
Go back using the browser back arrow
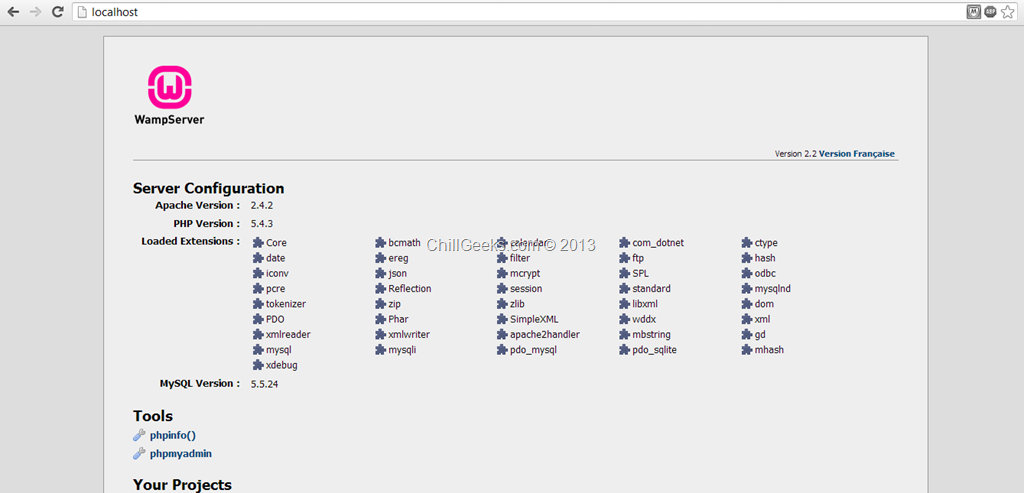pyautogui.click(x=13, y=11)
